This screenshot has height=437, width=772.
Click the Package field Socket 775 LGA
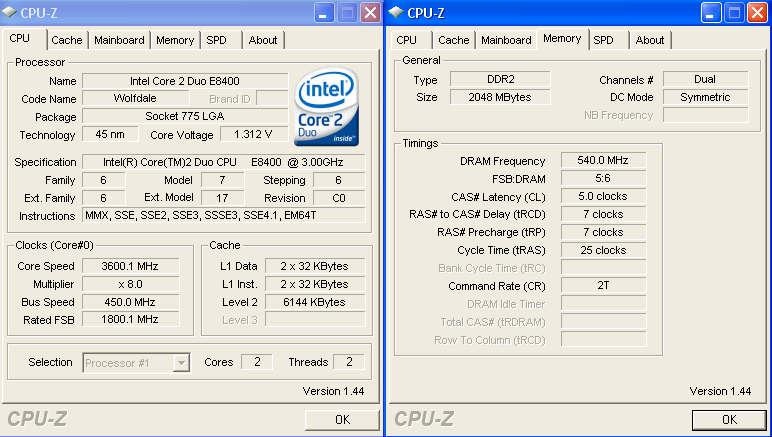point(185,116)
